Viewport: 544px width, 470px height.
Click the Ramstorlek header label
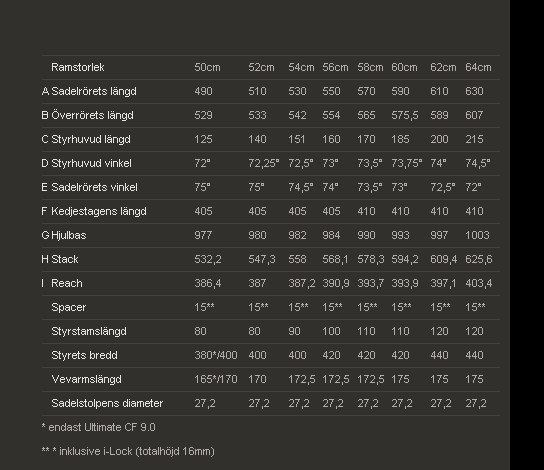coord(78,67)
